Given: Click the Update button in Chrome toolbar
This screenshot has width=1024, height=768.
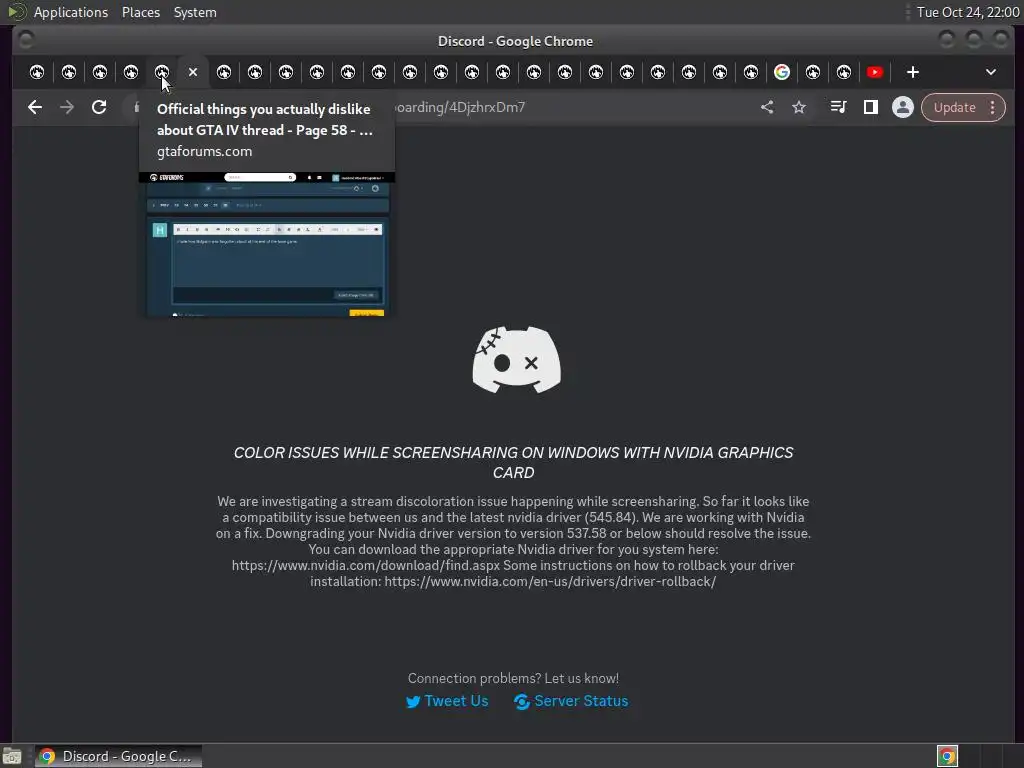Looking at the screenshot, I should click(x=954, y=108).
